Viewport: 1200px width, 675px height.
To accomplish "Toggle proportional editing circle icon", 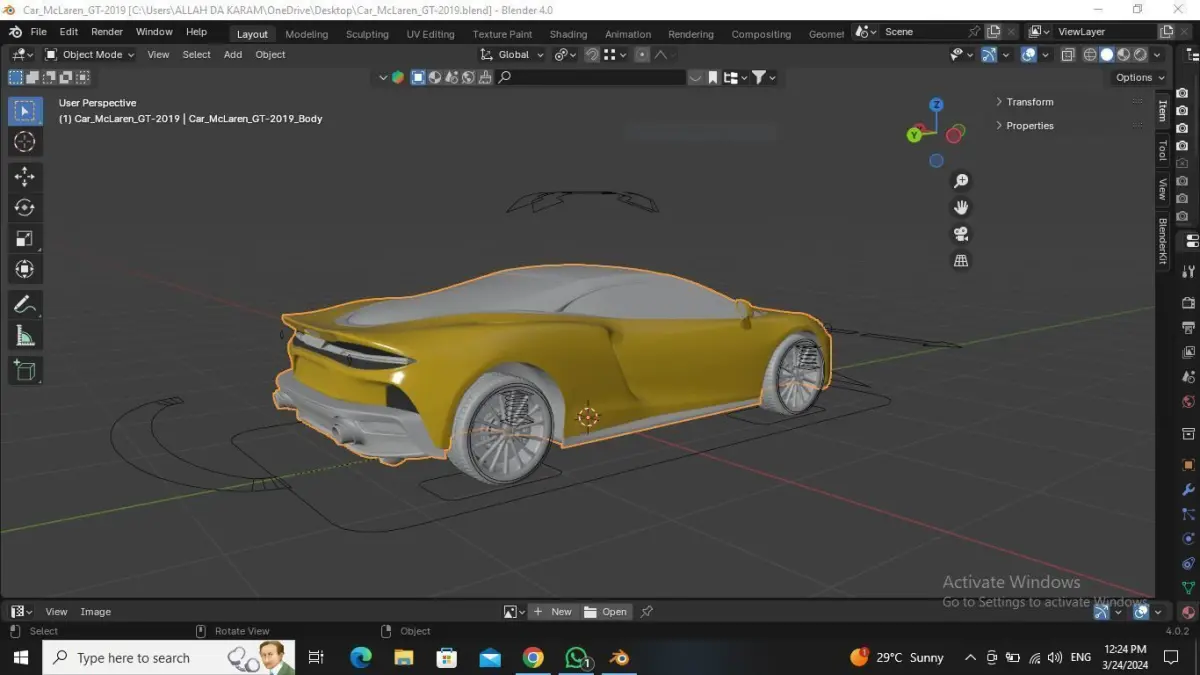I will pos(642,55).
